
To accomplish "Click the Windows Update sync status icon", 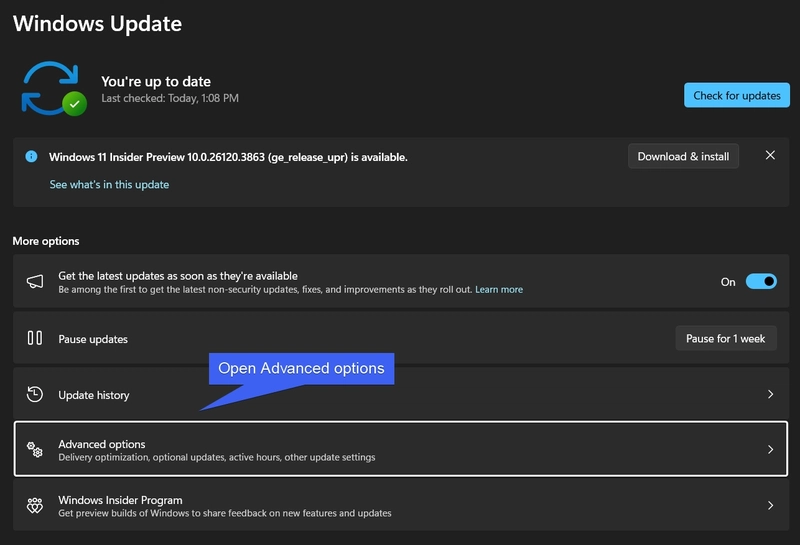I will point(54,88).
